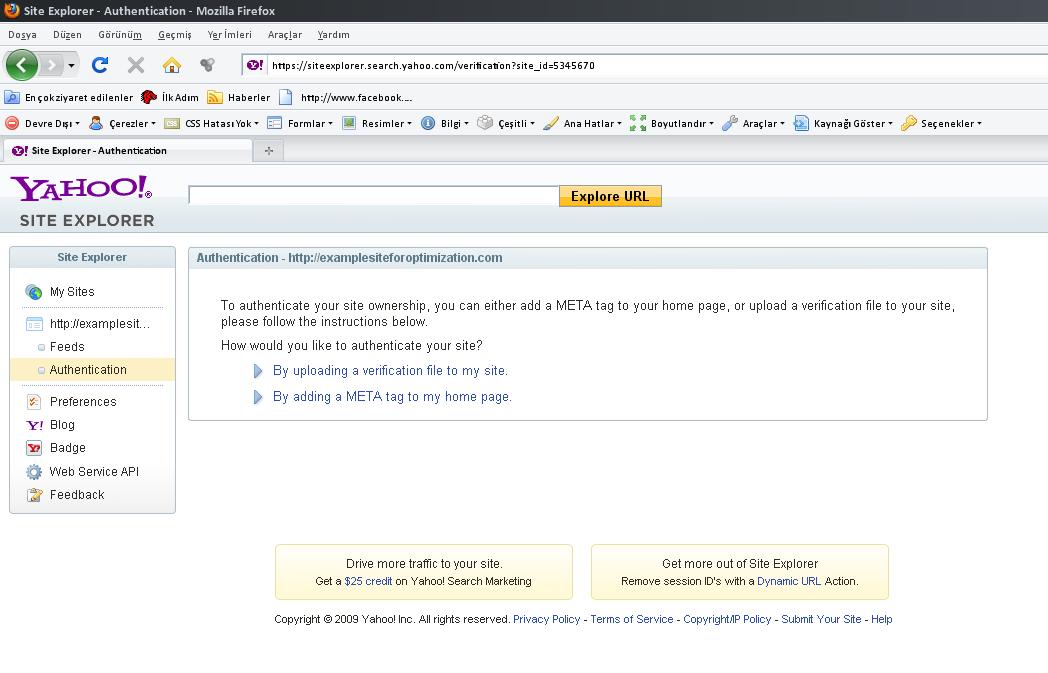Click the İlk Adım bookmark
Screen dimensions: 1048x673
pos(170,98)
